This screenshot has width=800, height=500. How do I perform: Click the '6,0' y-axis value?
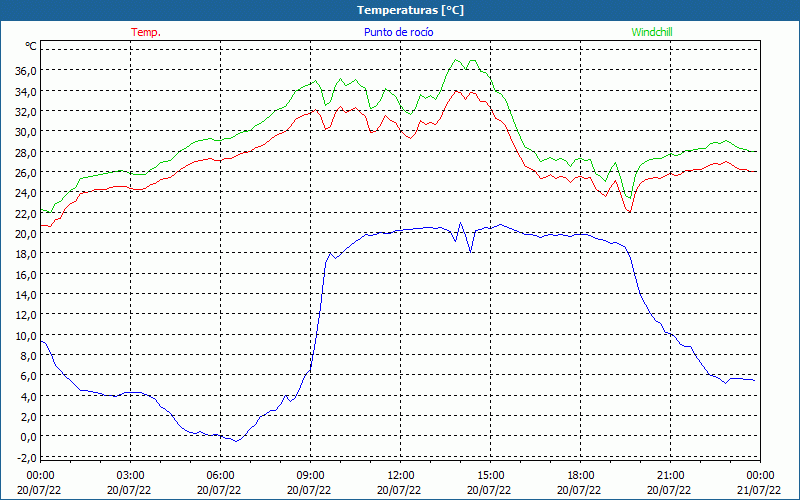click(29, 376)
